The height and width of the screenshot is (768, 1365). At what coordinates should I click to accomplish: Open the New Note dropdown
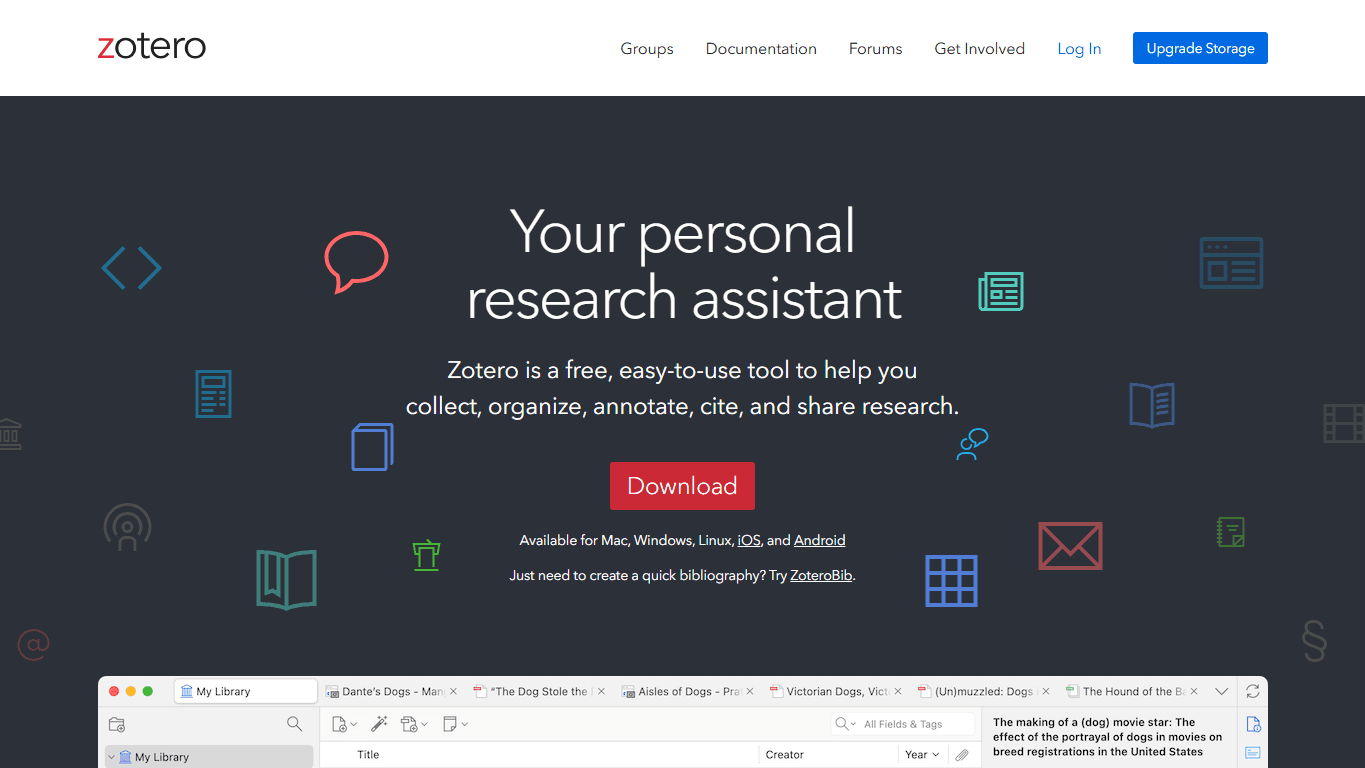click(455, 724)
